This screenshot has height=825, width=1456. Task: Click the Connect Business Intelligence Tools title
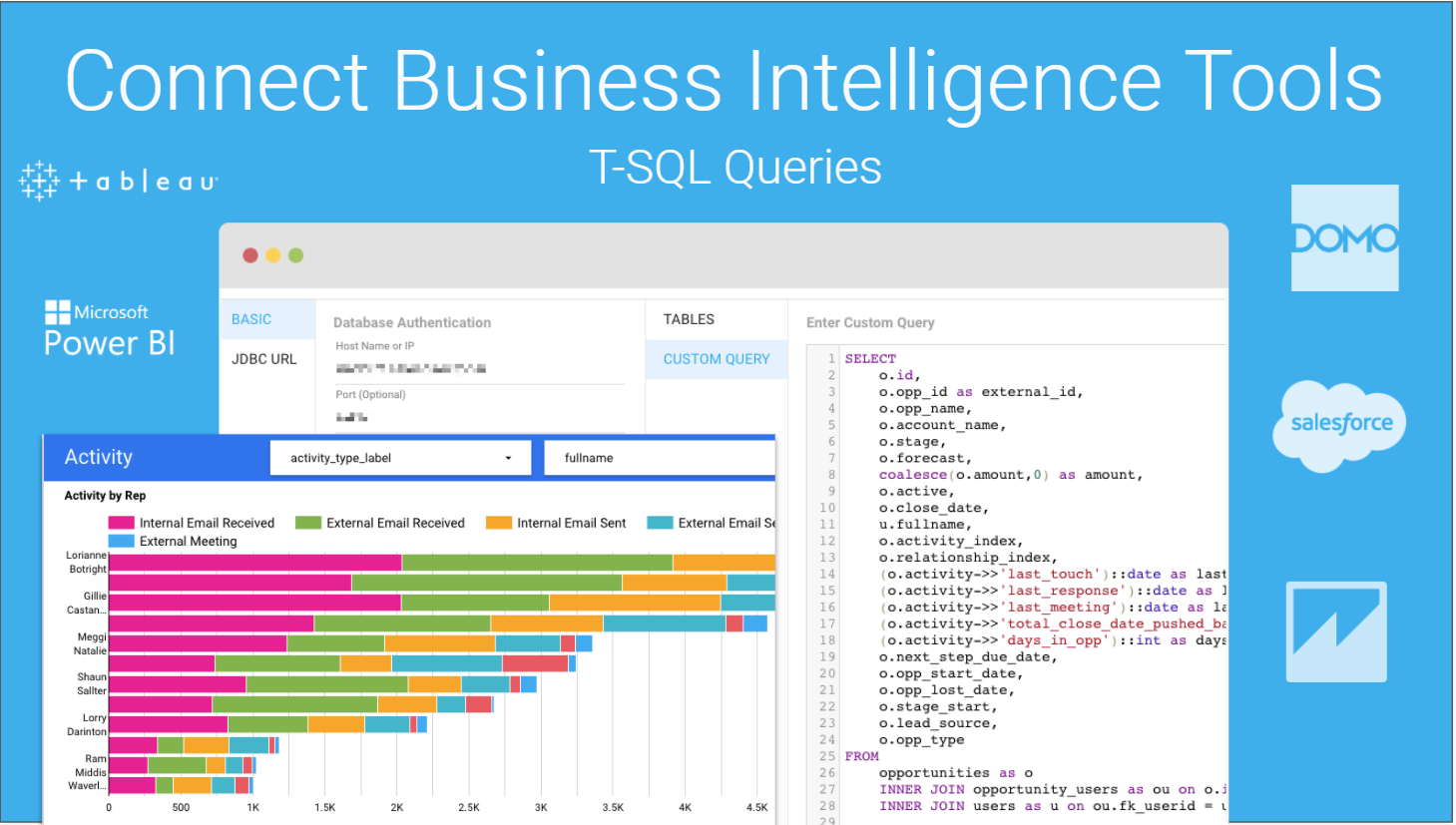point(725,82)
